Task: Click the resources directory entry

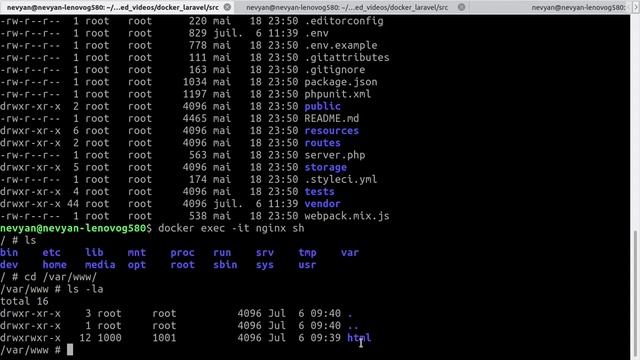Action: [331, 131]
